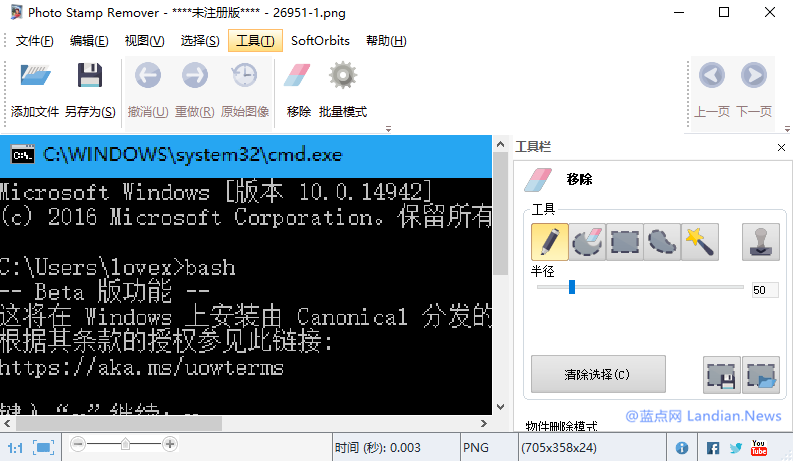Activate the clone stamp tool
Viewport: 793px width, 461px height.
[x=761, y=242]
